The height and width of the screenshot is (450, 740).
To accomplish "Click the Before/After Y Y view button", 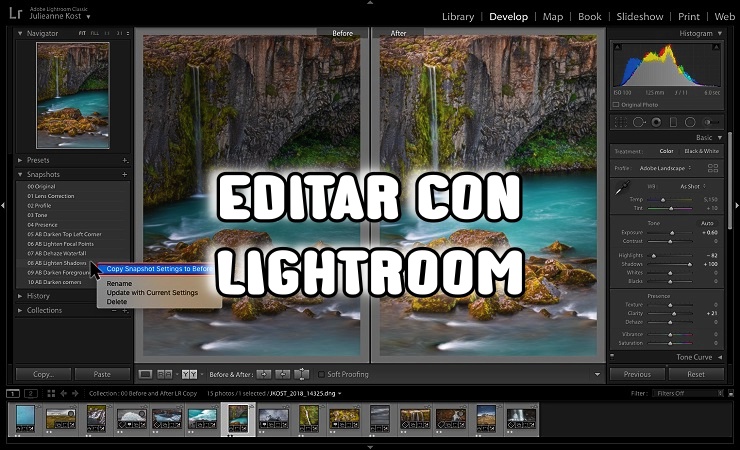I will click(189, 374).
